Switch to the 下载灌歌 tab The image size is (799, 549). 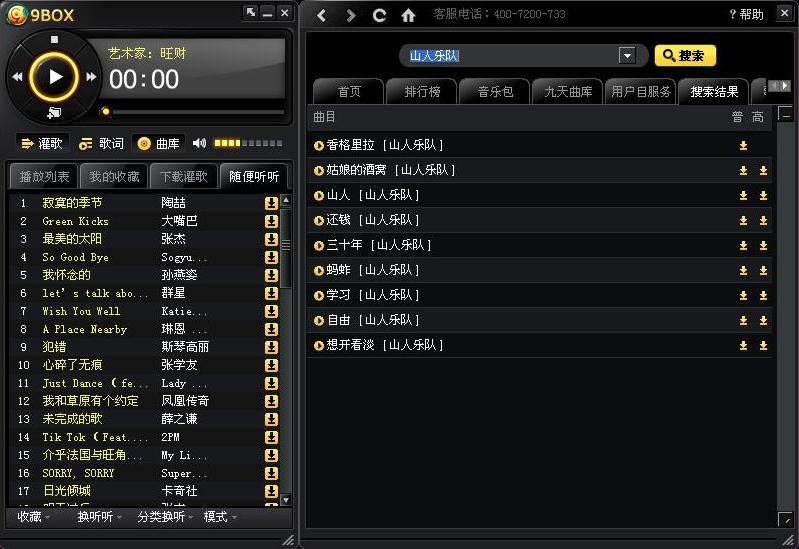(184, 176)
